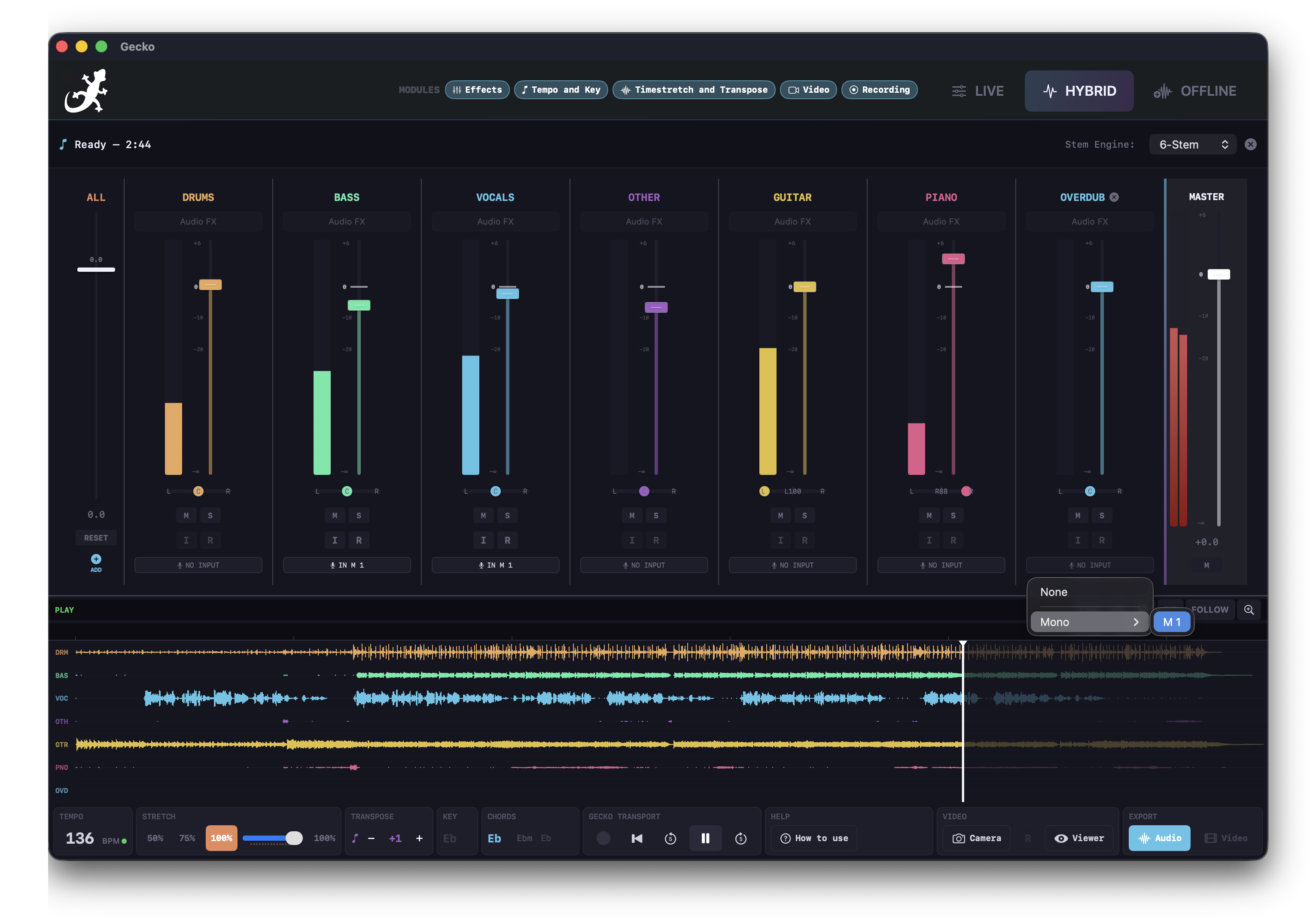The image size is (1316, 924).
Task: Click the stretch percentage slider handle
Action: click(294, 838)
